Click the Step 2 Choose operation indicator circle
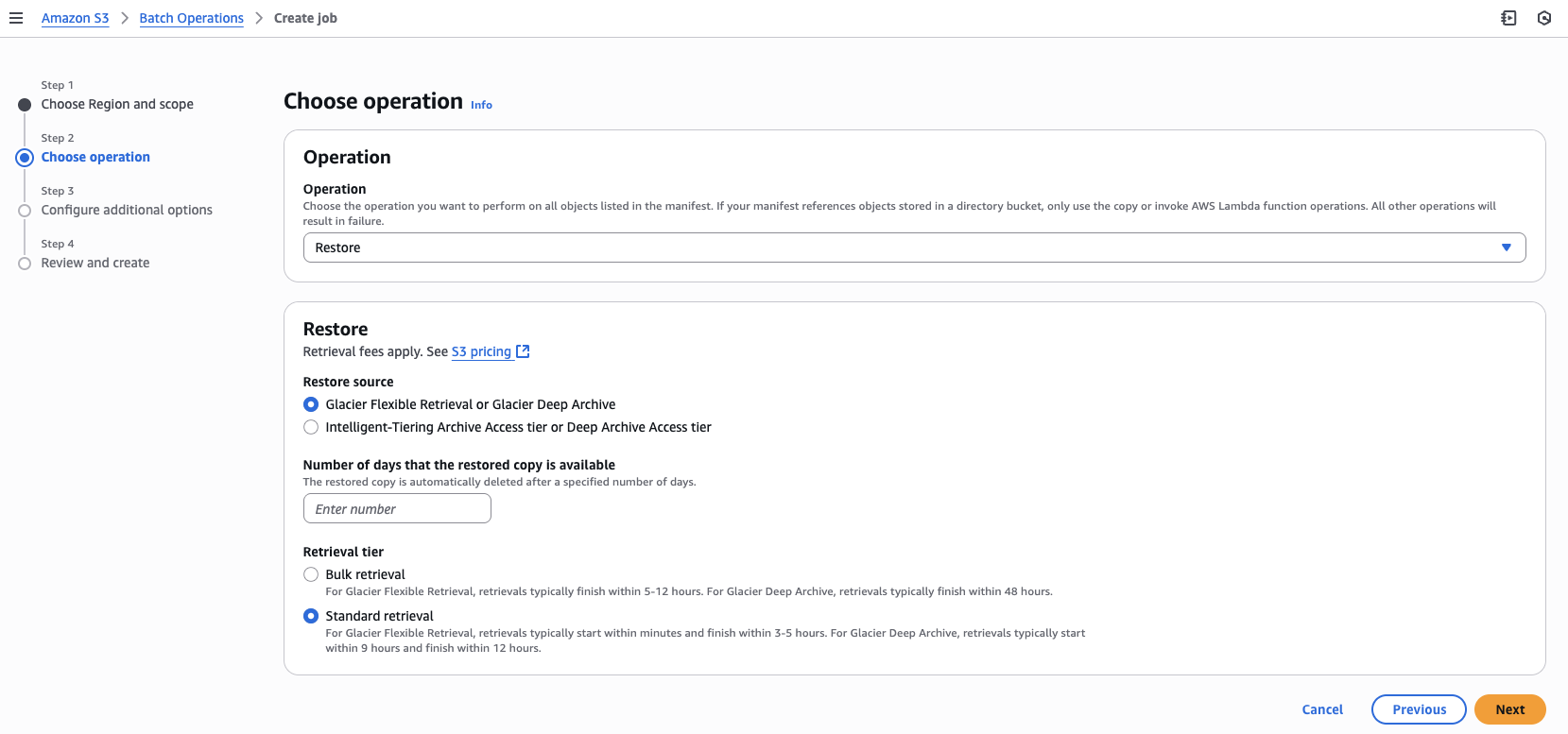 tap(25, 158)
